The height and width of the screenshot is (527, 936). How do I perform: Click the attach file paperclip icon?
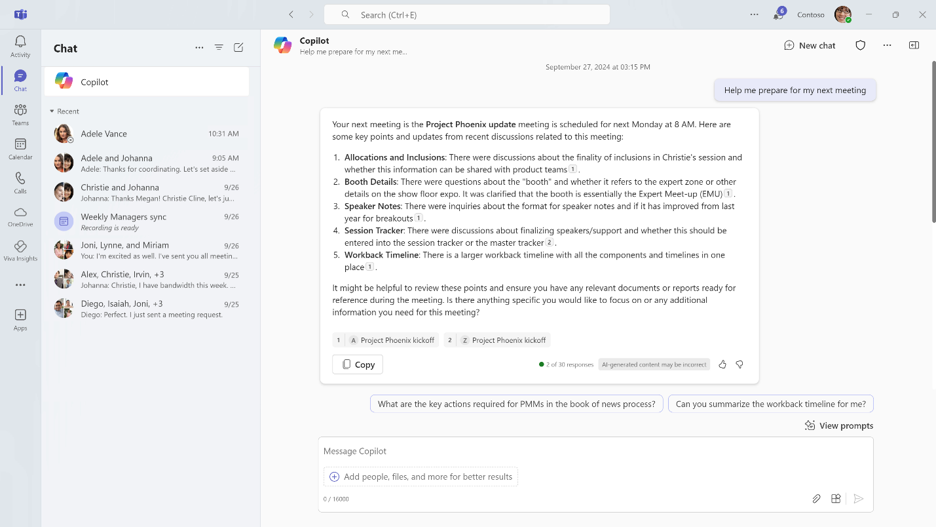(816, 498)
